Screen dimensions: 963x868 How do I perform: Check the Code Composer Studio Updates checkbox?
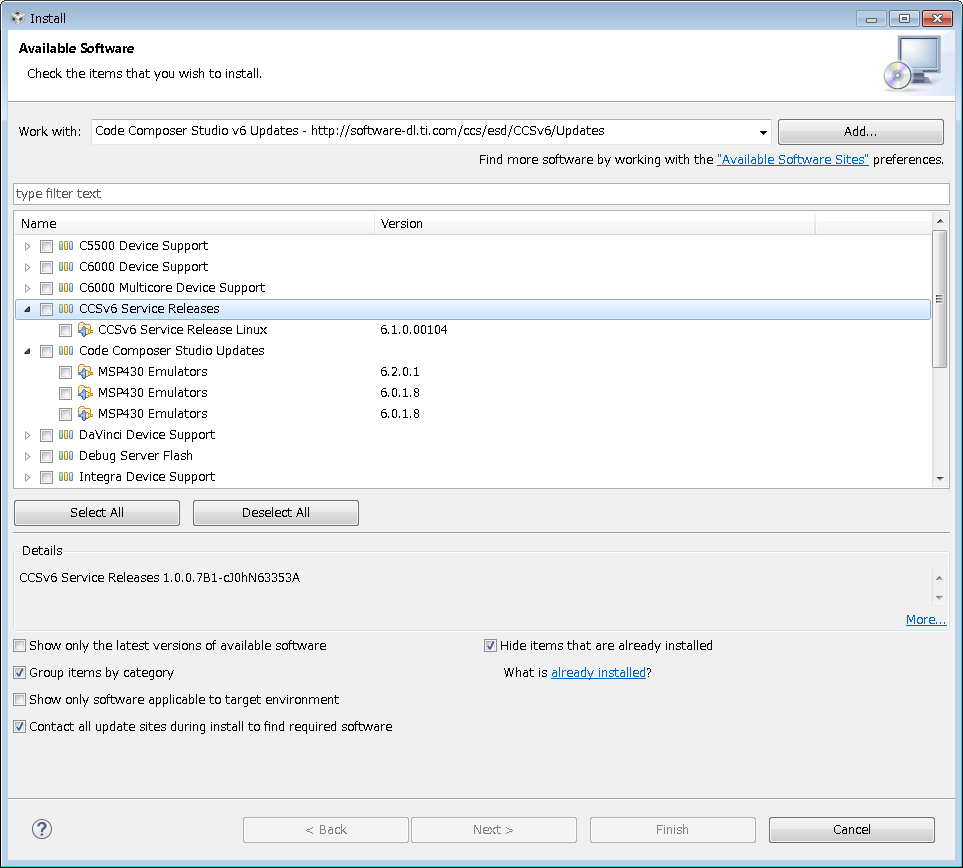(46, 351)
